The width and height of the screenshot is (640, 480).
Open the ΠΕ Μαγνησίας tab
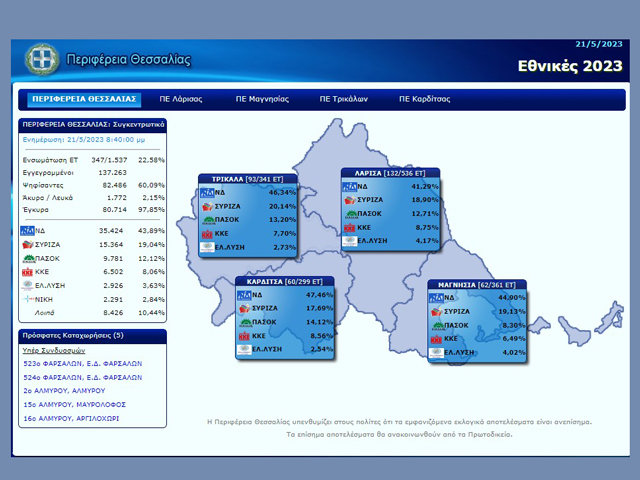coord(262,100)
